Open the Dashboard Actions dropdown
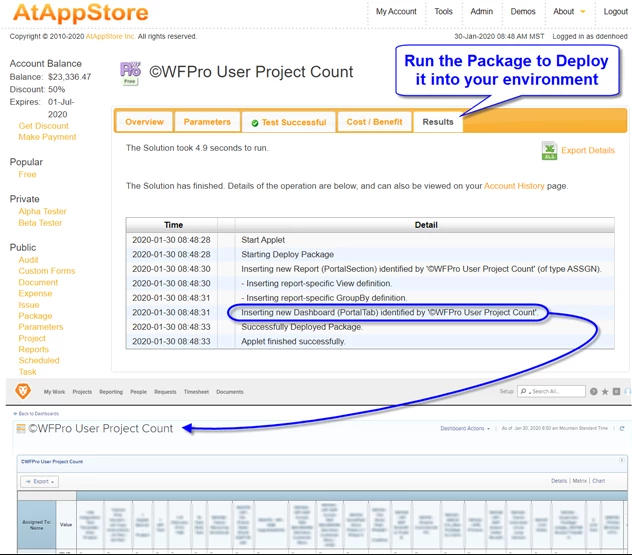The width and height of the screenshot is (632, 555). coord(465,428)
